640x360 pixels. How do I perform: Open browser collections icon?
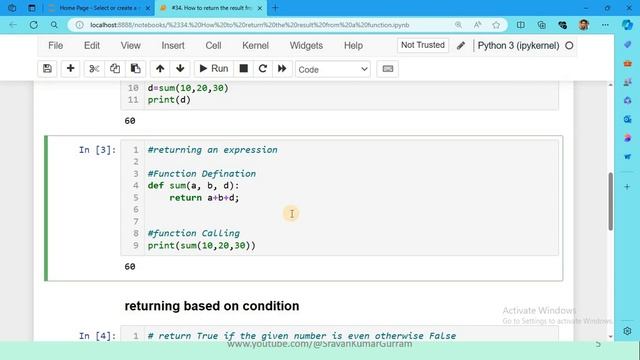pos(542,25)
